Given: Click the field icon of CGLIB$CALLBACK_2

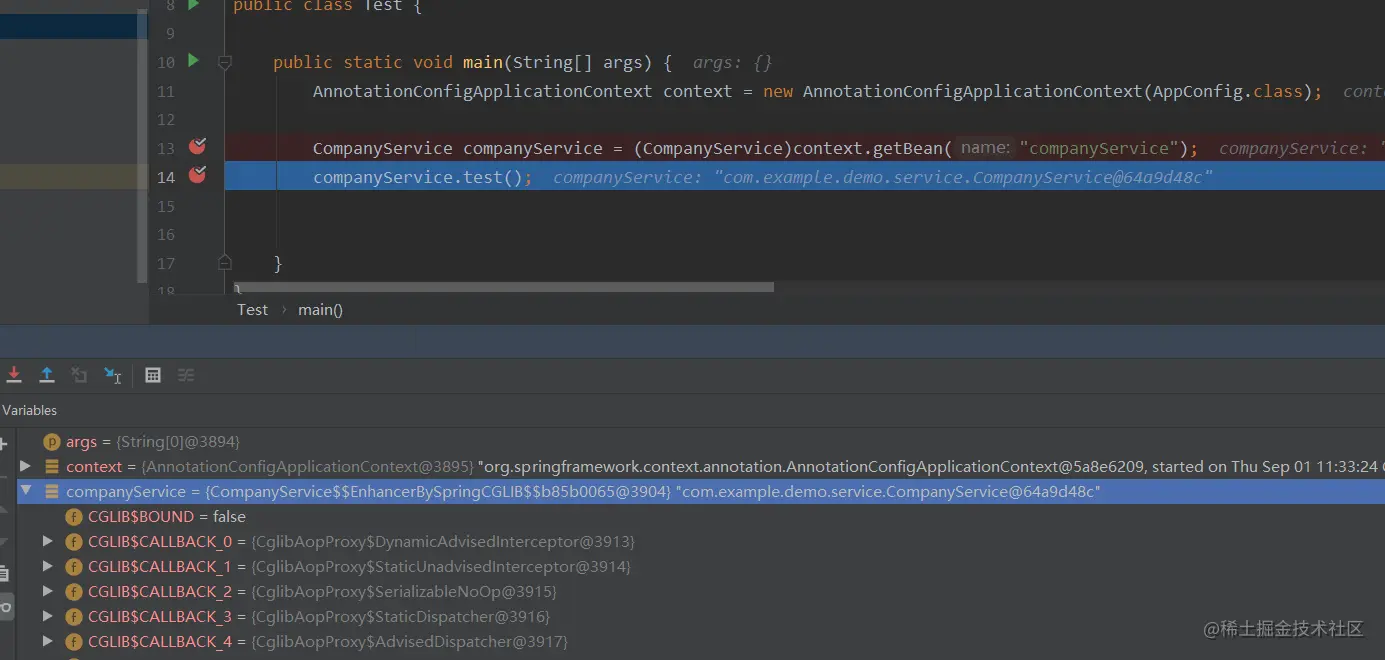Looking at the screenshot, I should (74, 591).
